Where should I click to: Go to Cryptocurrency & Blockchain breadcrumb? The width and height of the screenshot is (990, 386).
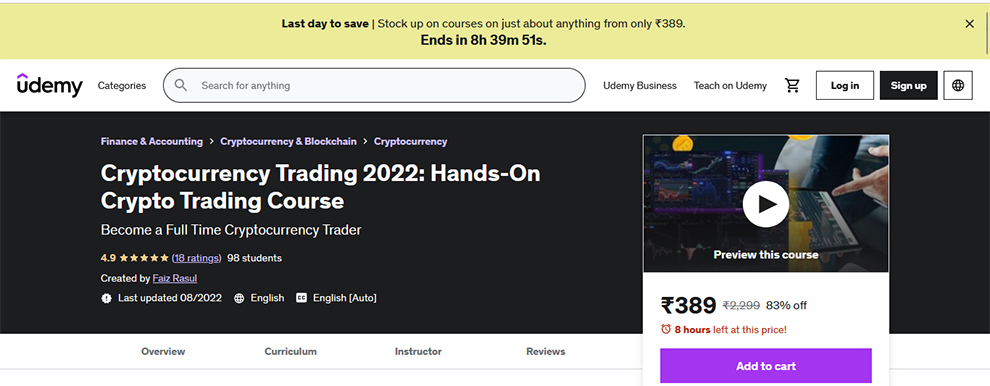288,142
